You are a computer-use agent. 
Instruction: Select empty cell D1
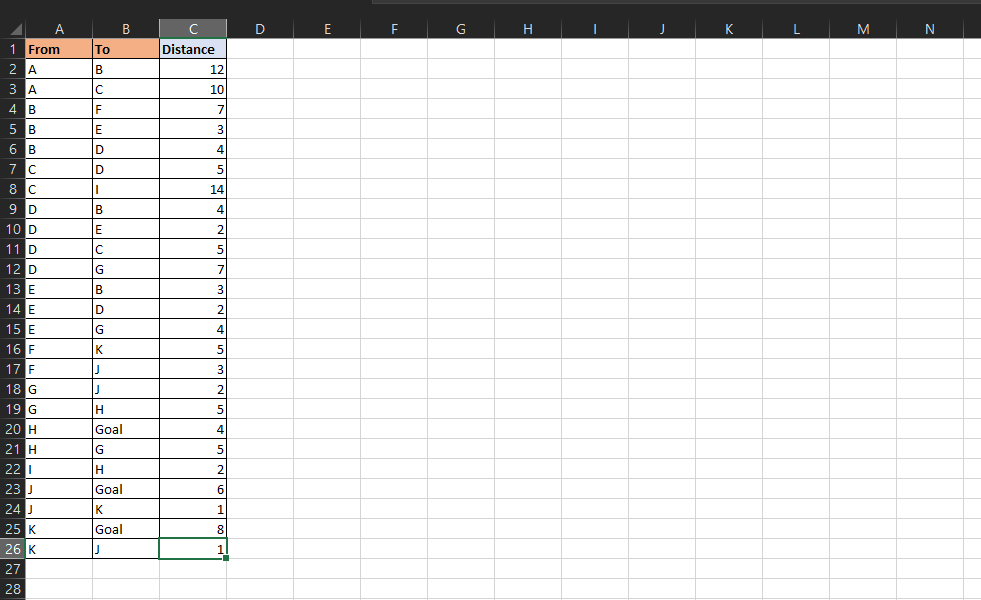click(260, 49)
